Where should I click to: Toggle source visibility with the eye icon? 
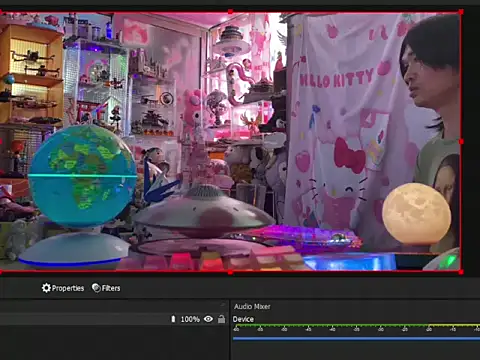(208, 319)
